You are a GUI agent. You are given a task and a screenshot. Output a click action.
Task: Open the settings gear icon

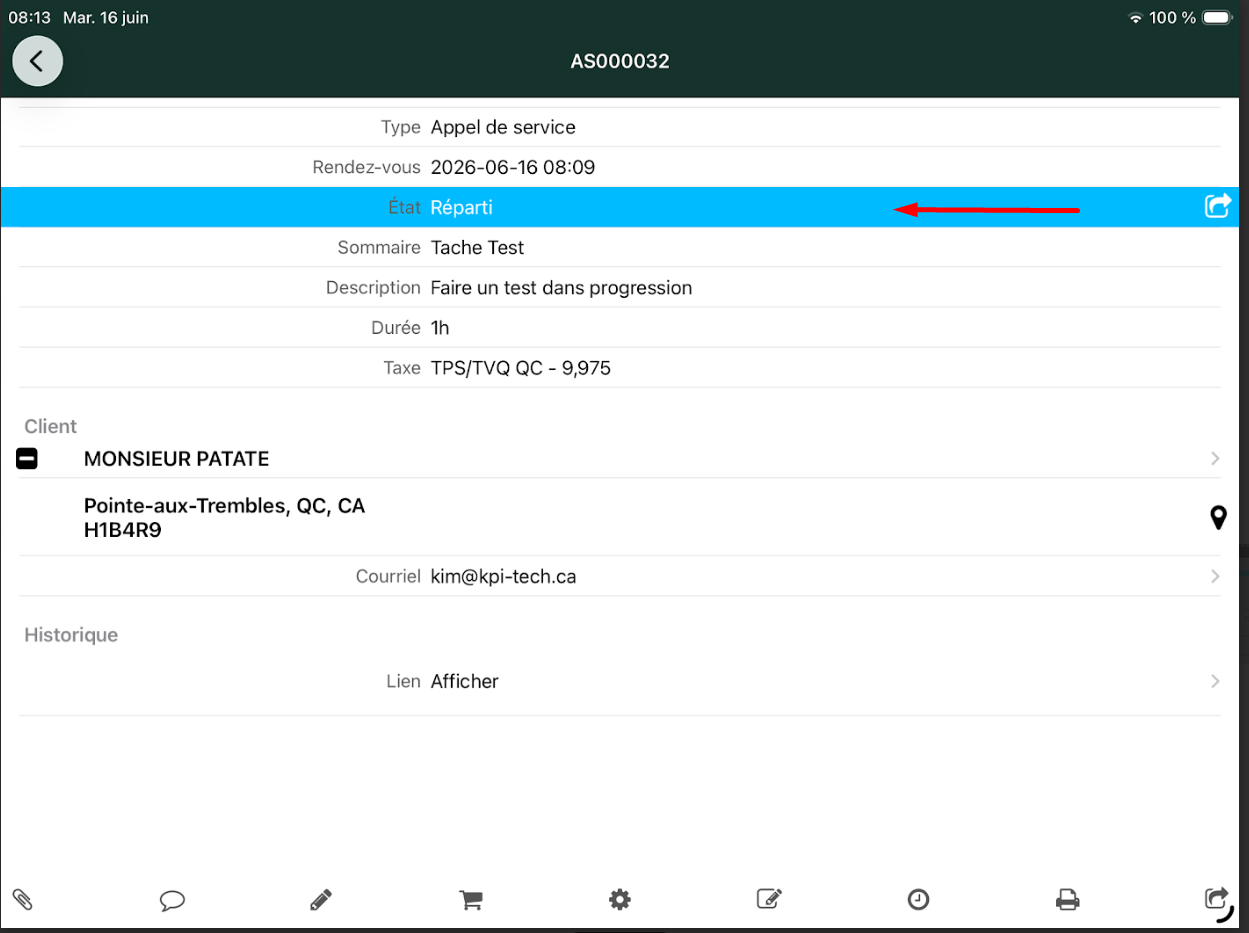pyautogui.click(x=620, y=900)
